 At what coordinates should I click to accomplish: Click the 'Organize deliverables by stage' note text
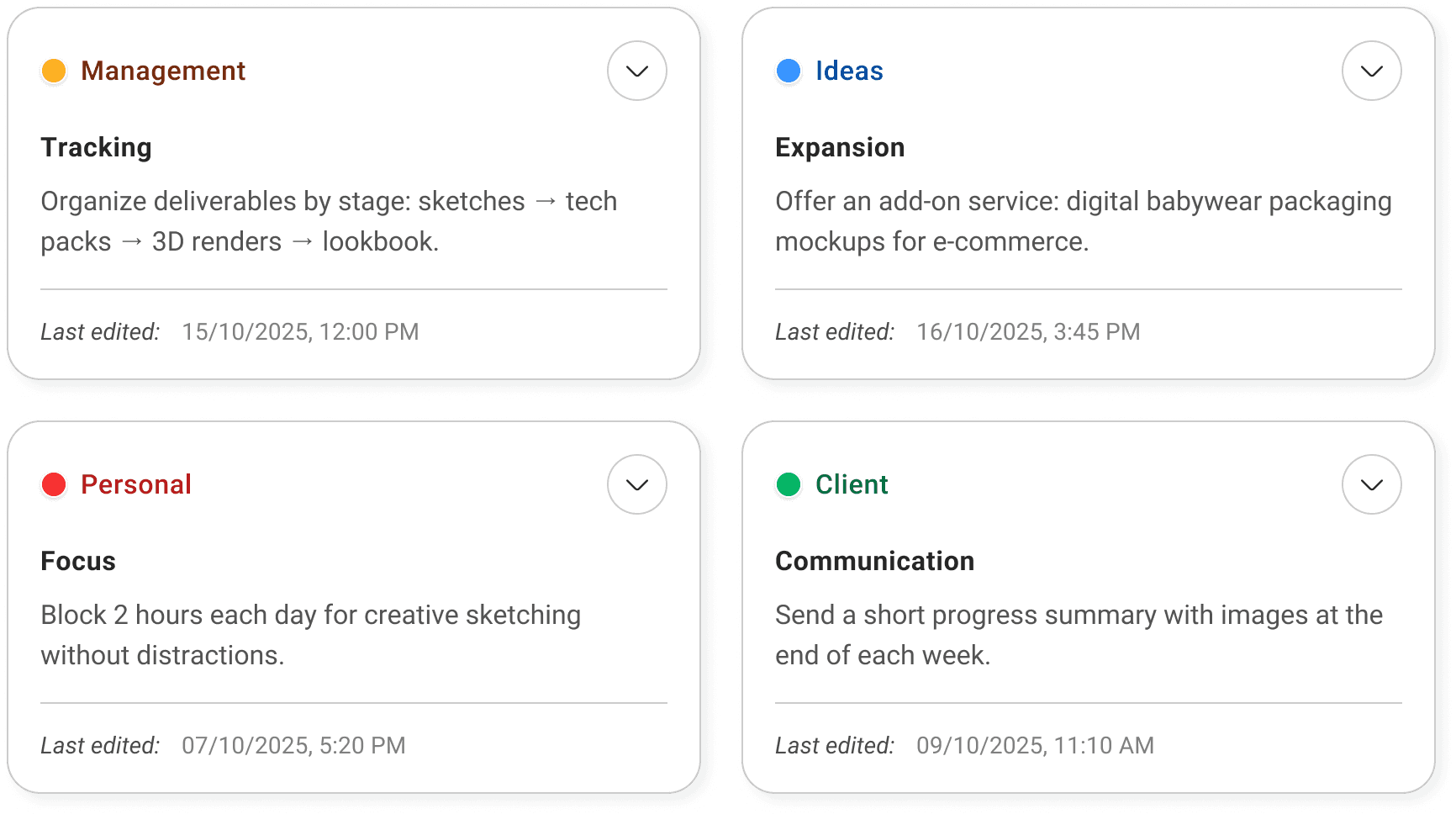point(329,221)
